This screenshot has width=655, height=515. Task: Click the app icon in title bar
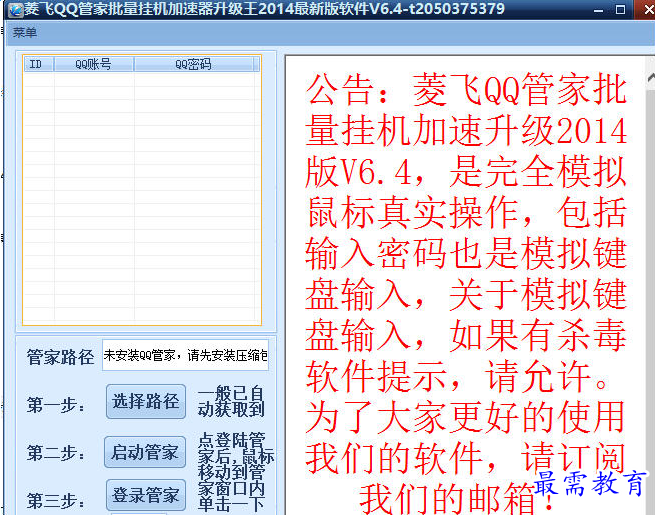(15, 9)
